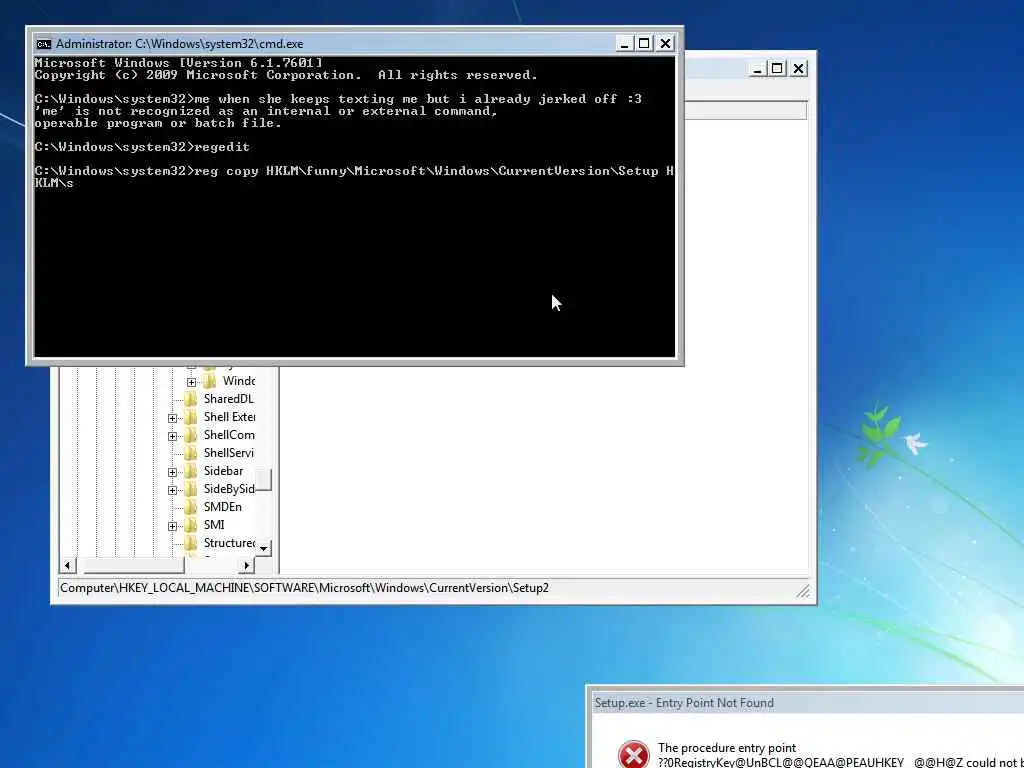
Task: Maximize the Command Prompt window
Action: click(x=644, y=44)
